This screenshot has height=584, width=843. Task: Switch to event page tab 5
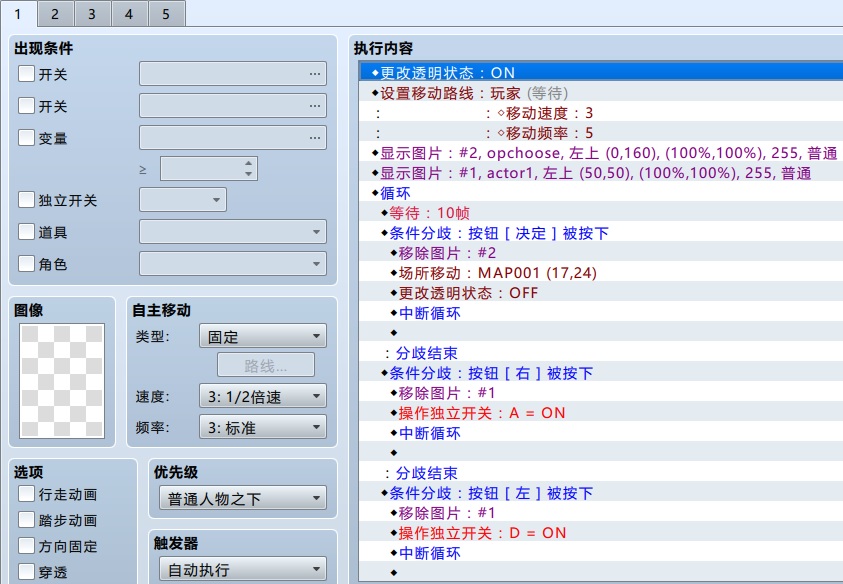click(167, 14)
